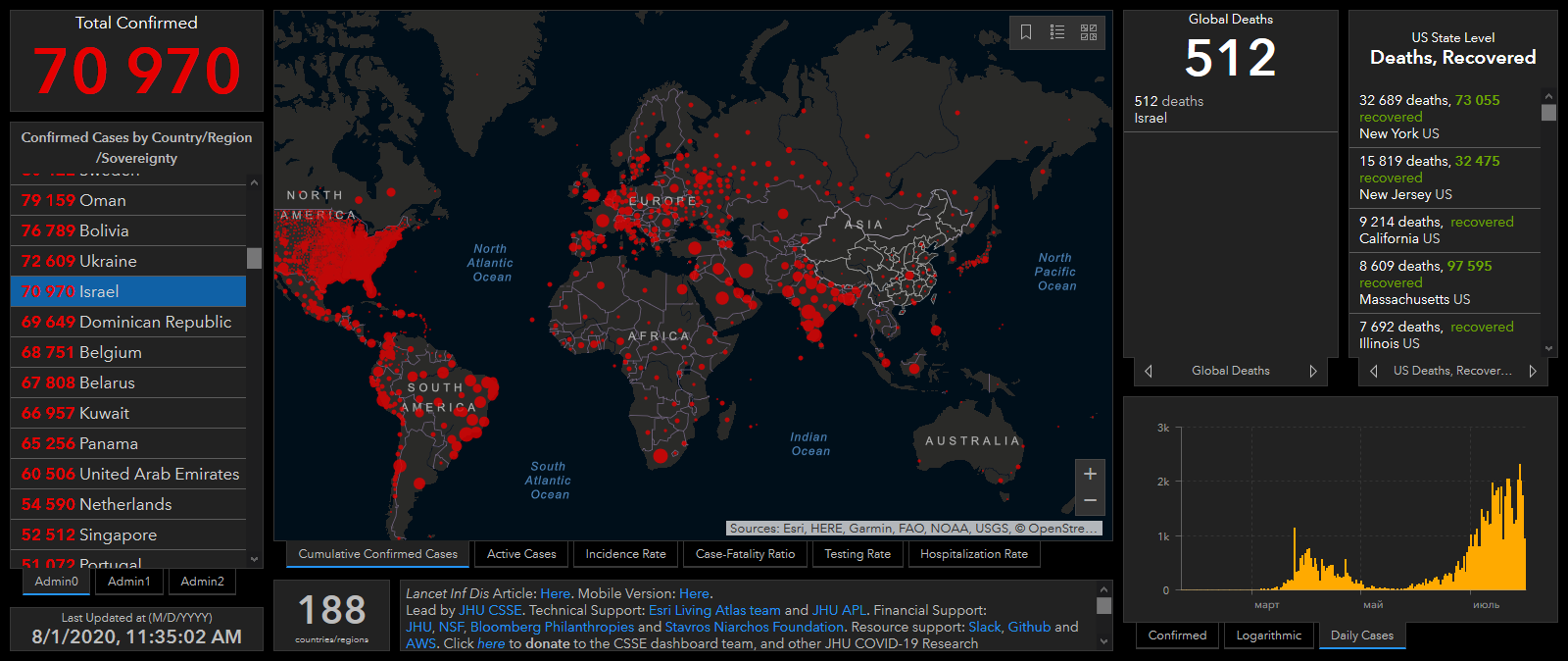
Task: Go to next panel after Global Deaths
Action: click(1313, 371)
